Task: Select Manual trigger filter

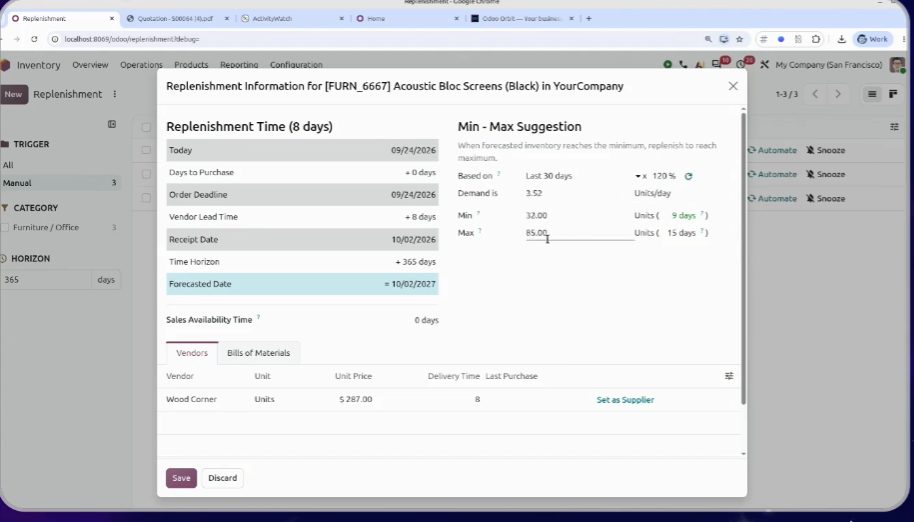Action: point(61,183)
